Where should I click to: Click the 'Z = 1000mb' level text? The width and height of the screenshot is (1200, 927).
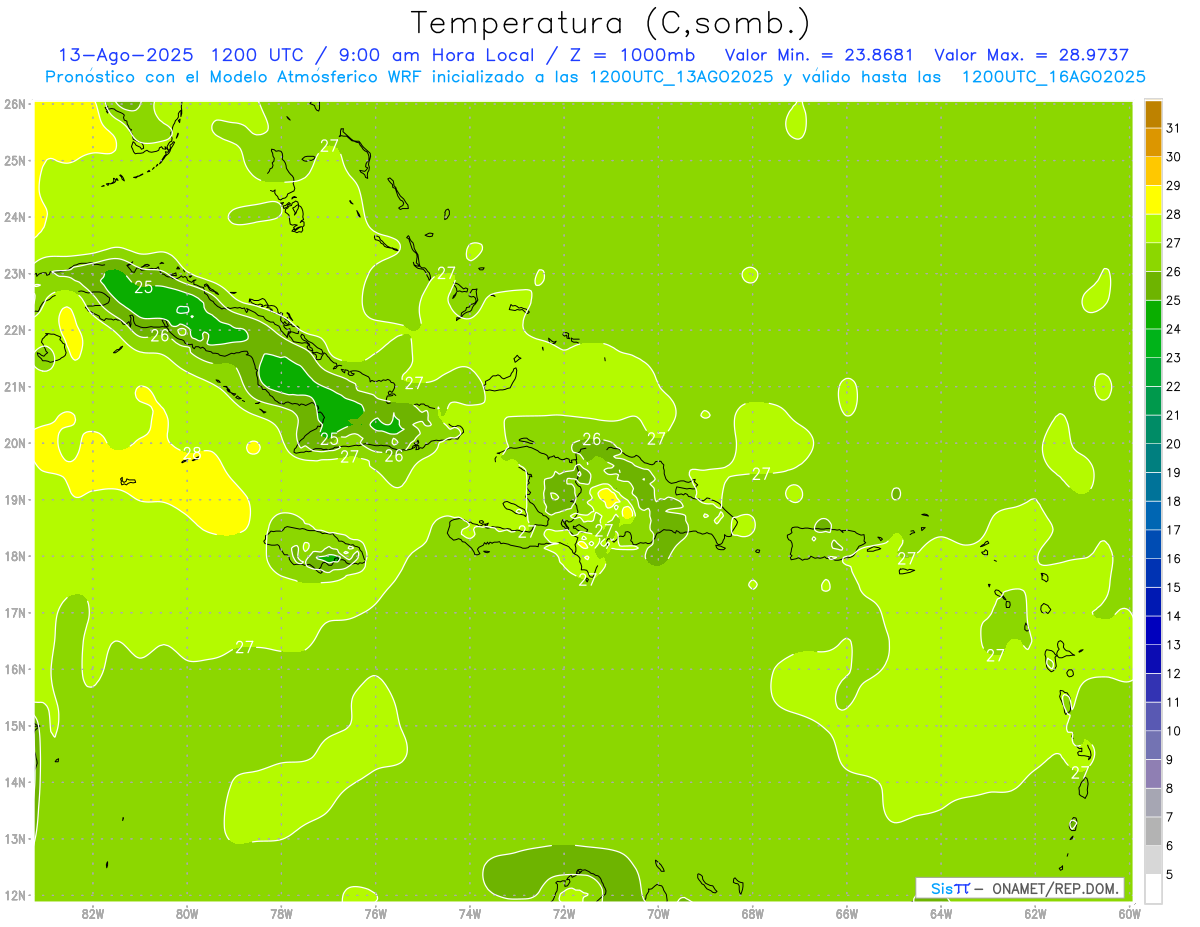coord(632,55)
